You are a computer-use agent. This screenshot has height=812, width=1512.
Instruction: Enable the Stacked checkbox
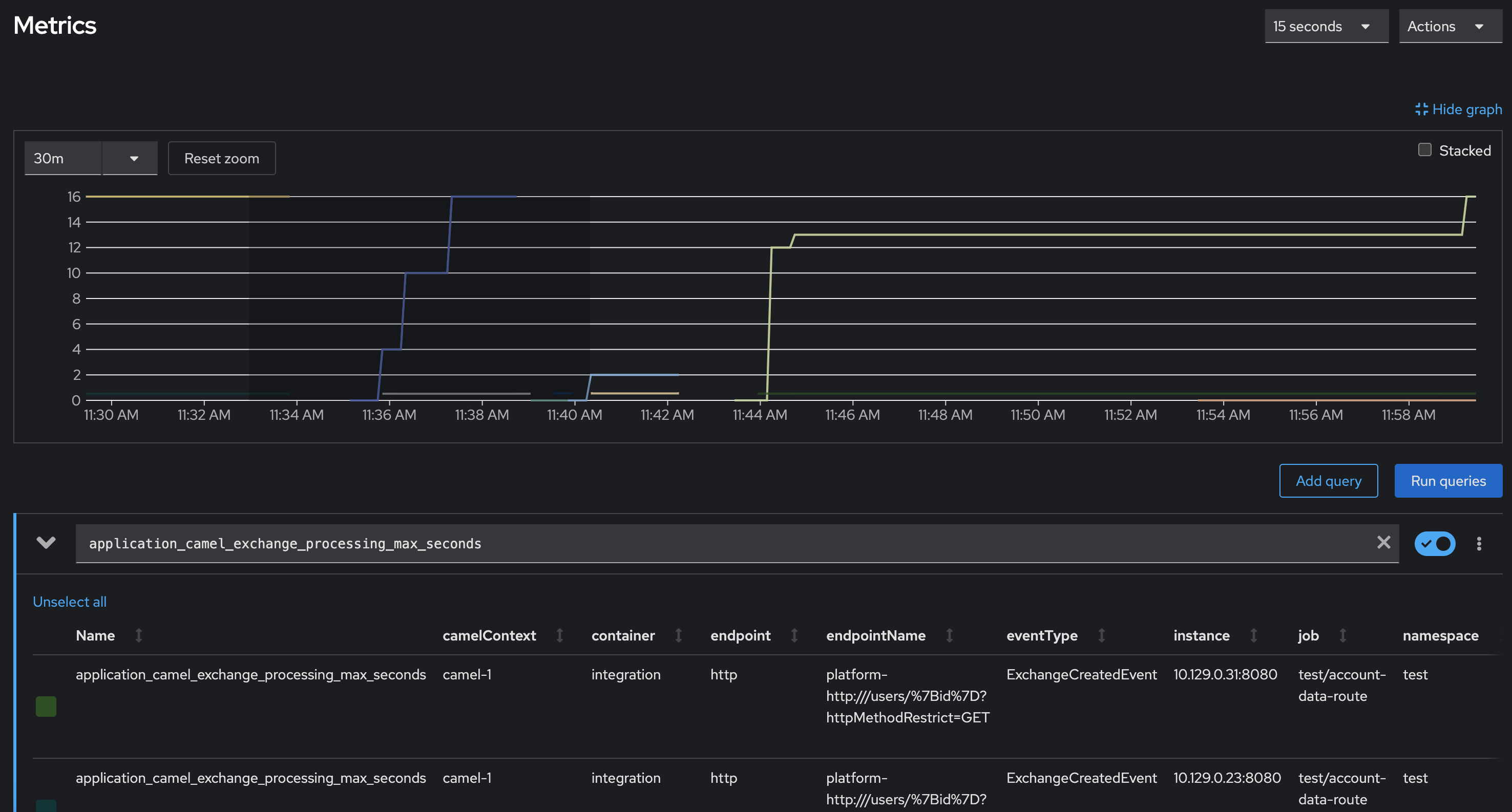click(x=1424, y=149)
